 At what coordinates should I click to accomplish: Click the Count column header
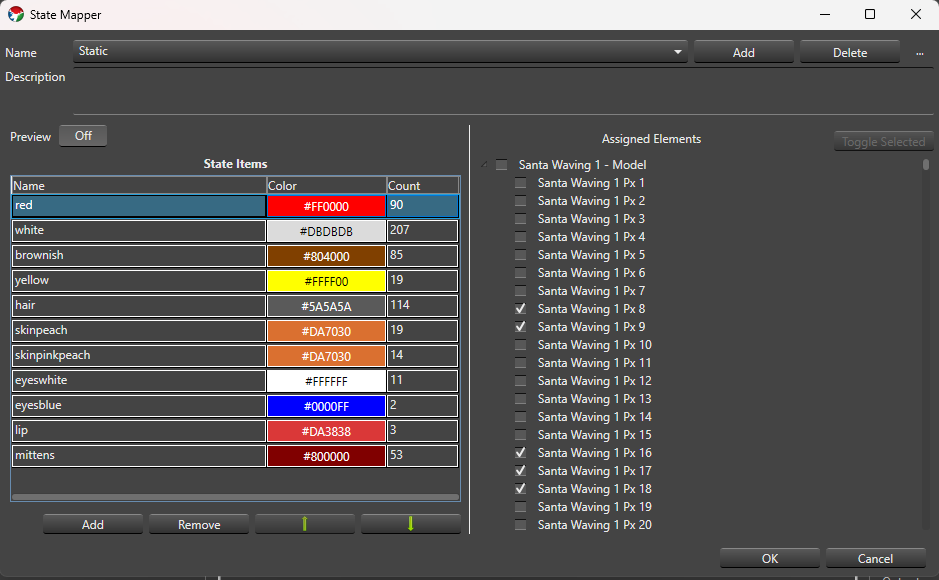click(x=423, y=186)
